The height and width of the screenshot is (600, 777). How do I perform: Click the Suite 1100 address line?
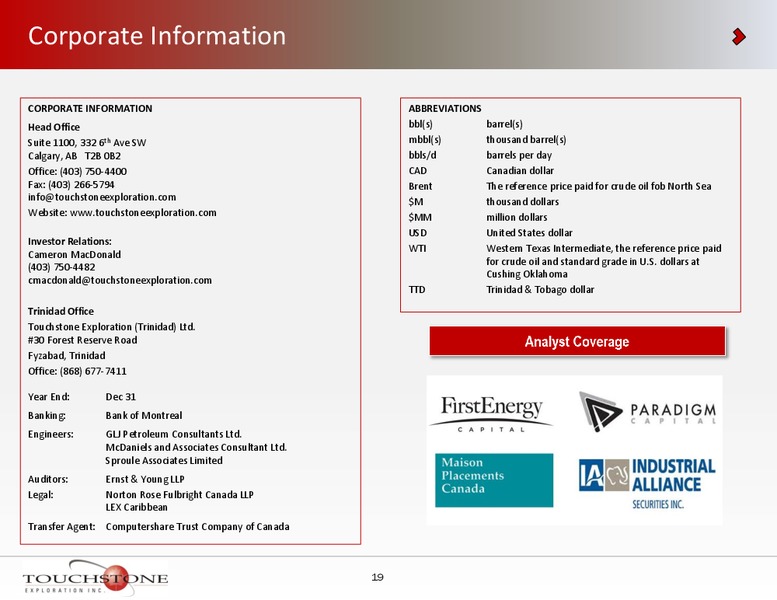87,142
